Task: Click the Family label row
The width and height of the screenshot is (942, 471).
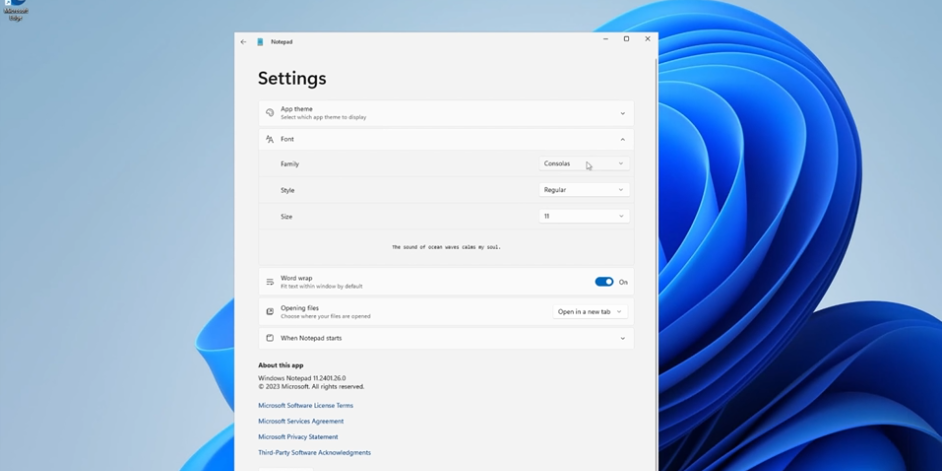Action: [x=446, y=163]
